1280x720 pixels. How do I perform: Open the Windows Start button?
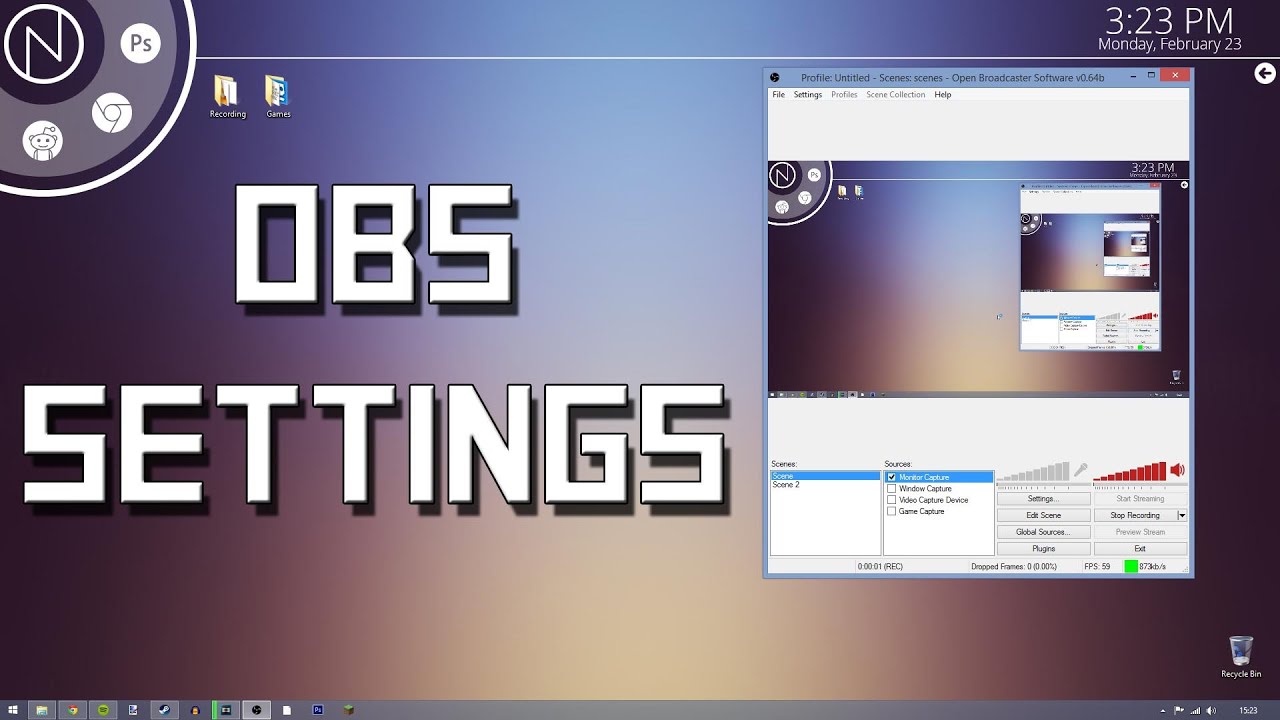[13, 710]
